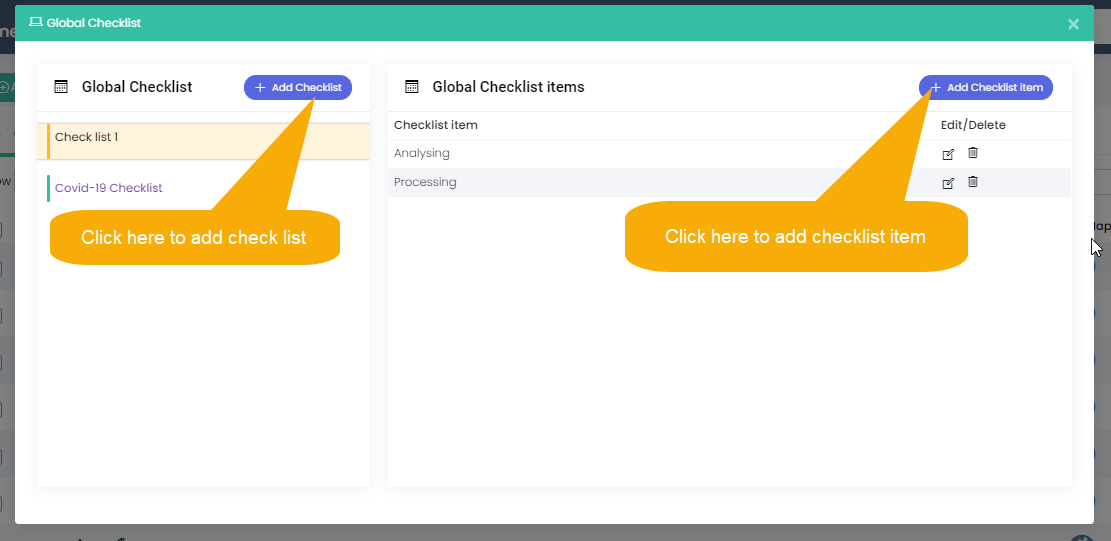This screenshot has width=1111, height=541.
Task: Close the Global Checklist dialog
Action: coord(1073,24)
